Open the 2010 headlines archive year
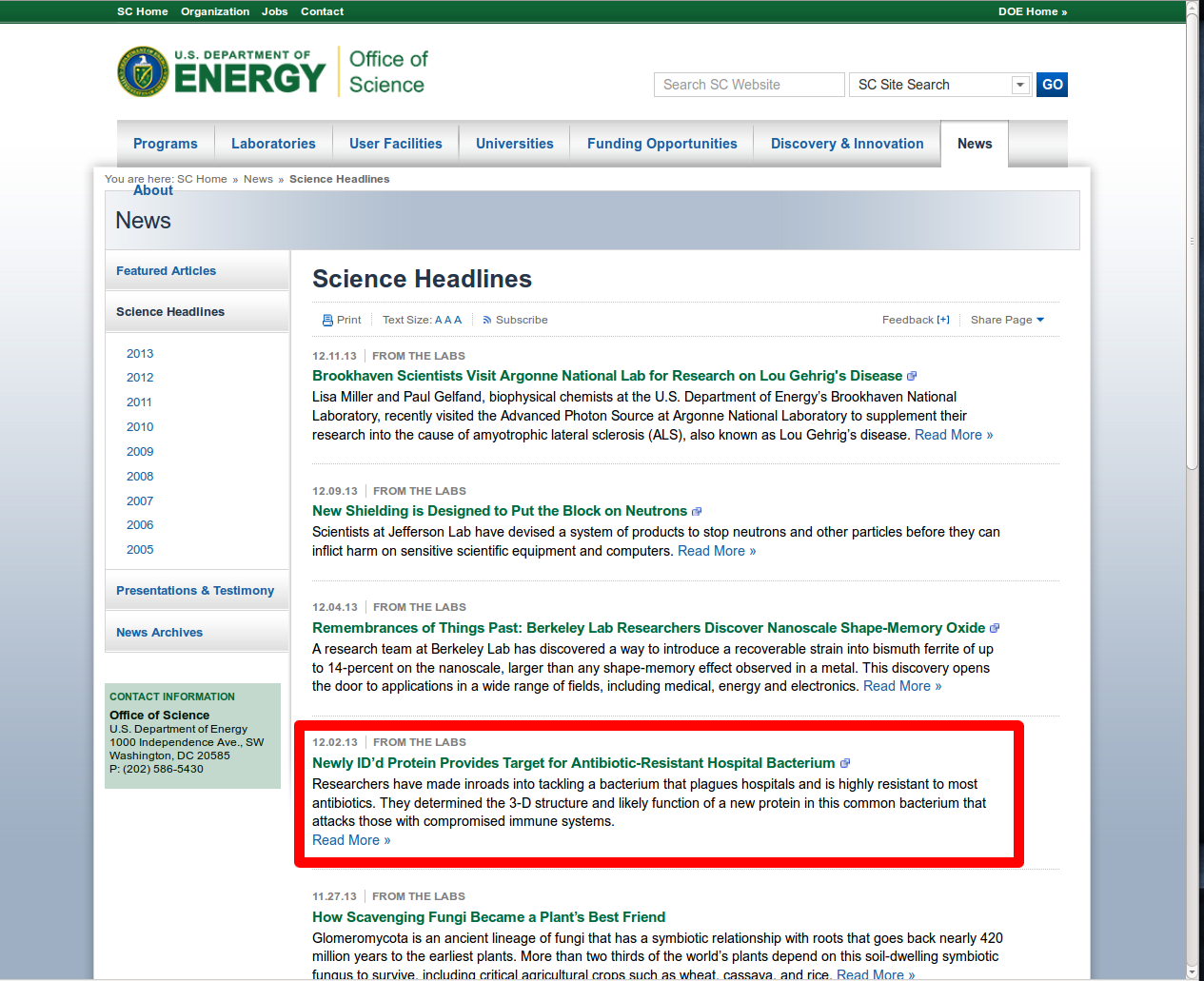The height and width of the screenshot is (981, 1204). click(140, 427)
